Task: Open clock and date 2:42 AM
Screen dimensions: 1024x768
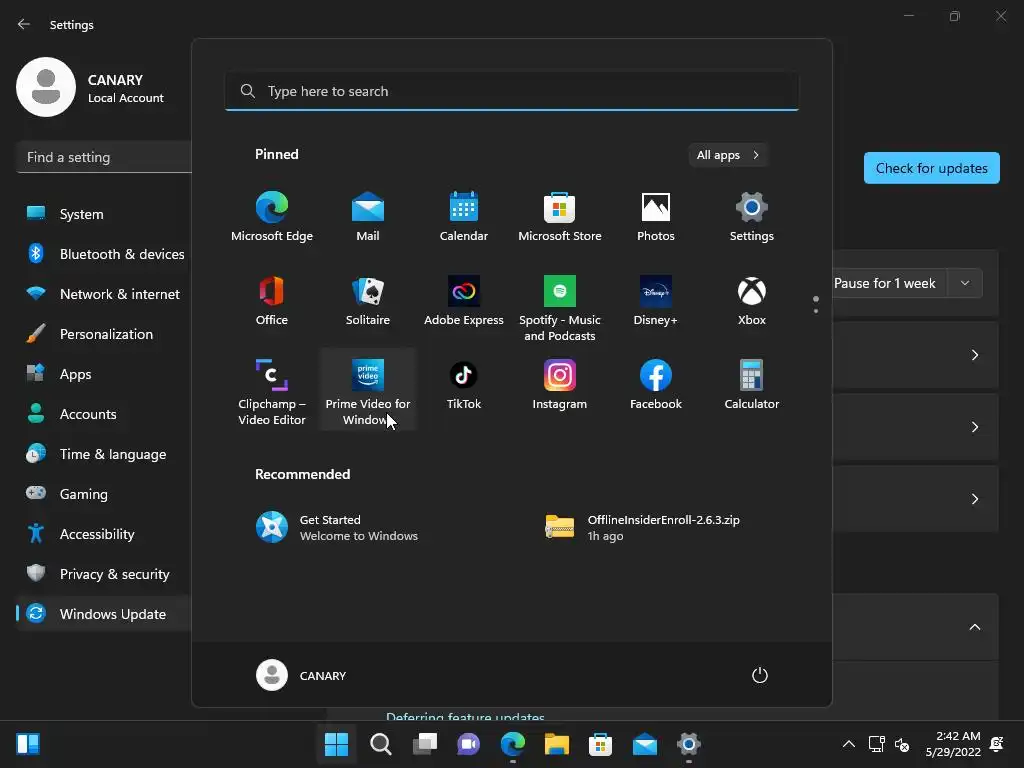Action: tap(953, 744)
